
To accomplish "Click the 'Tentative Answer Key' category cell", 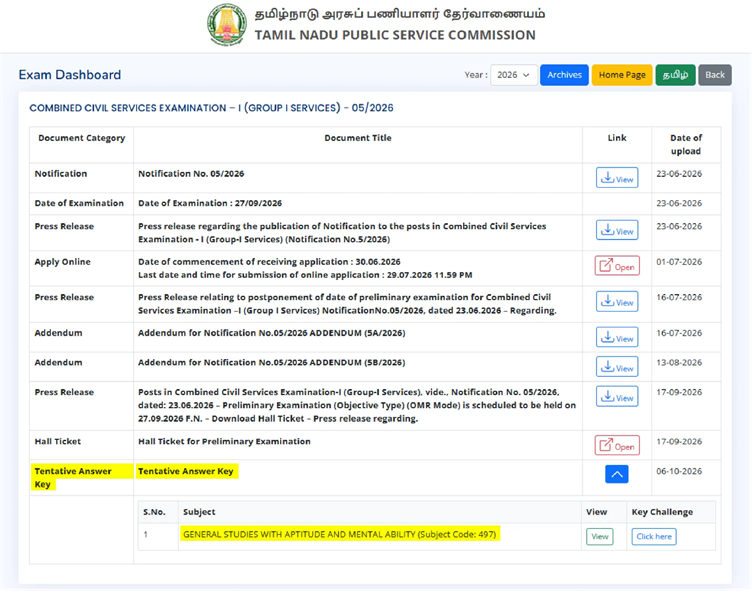I will [82, 477].
